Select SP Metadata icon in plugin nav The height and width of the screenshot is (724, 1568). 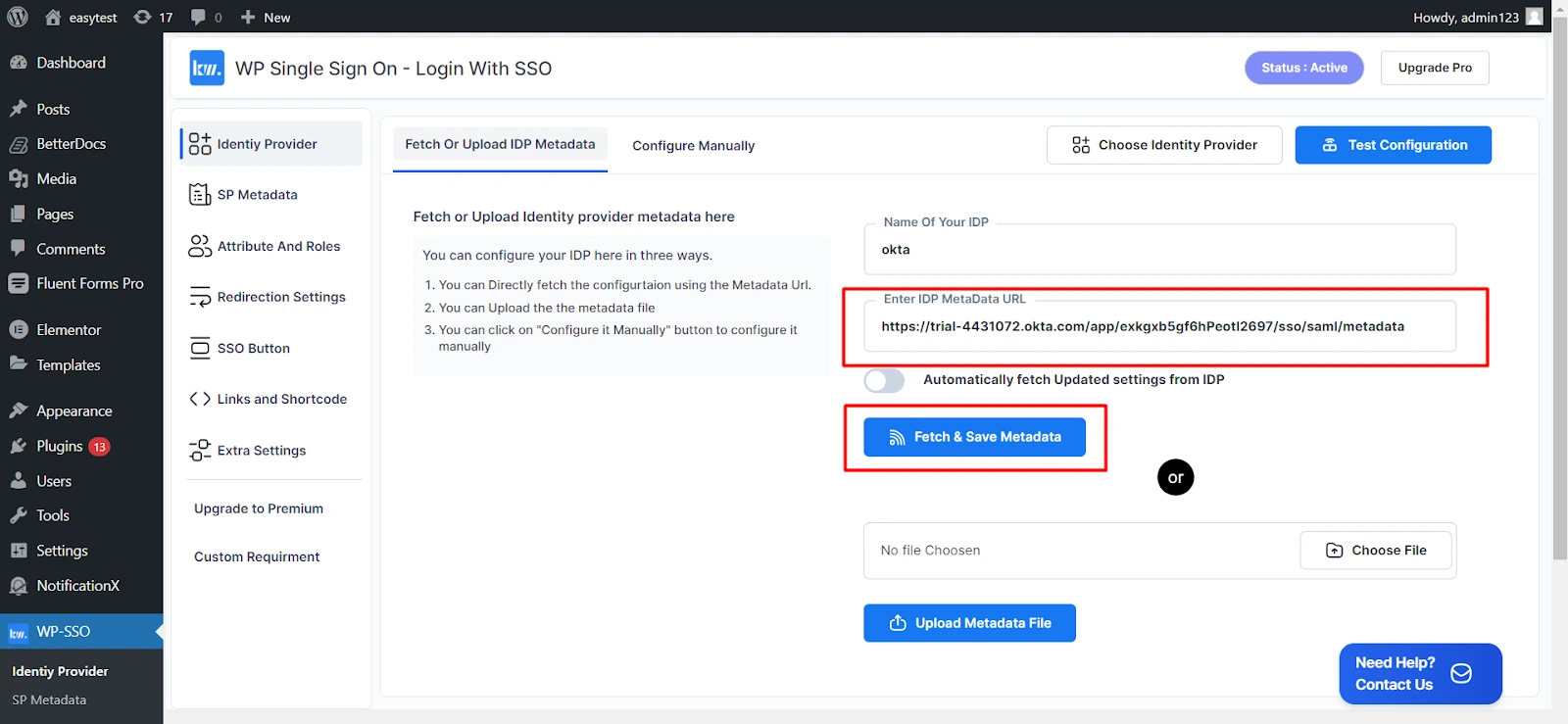pyautogui.click(x=200, y=195)
